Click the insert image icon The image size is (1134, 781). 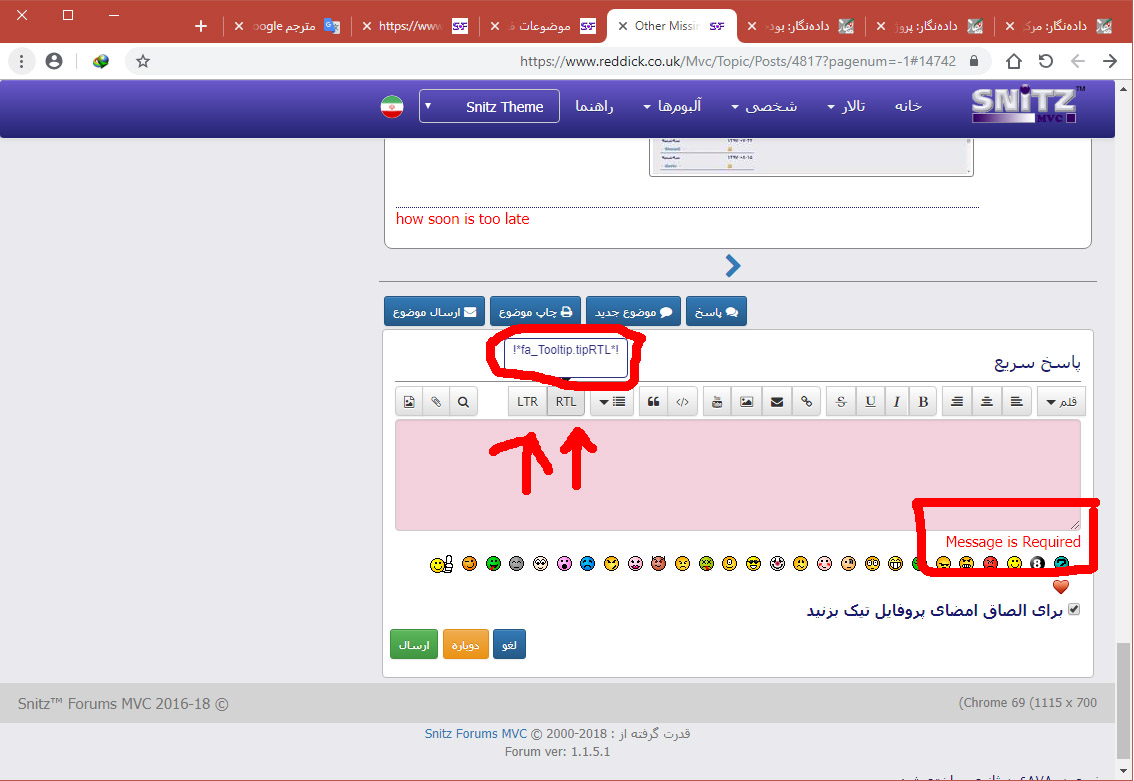(x=746, y=402)
